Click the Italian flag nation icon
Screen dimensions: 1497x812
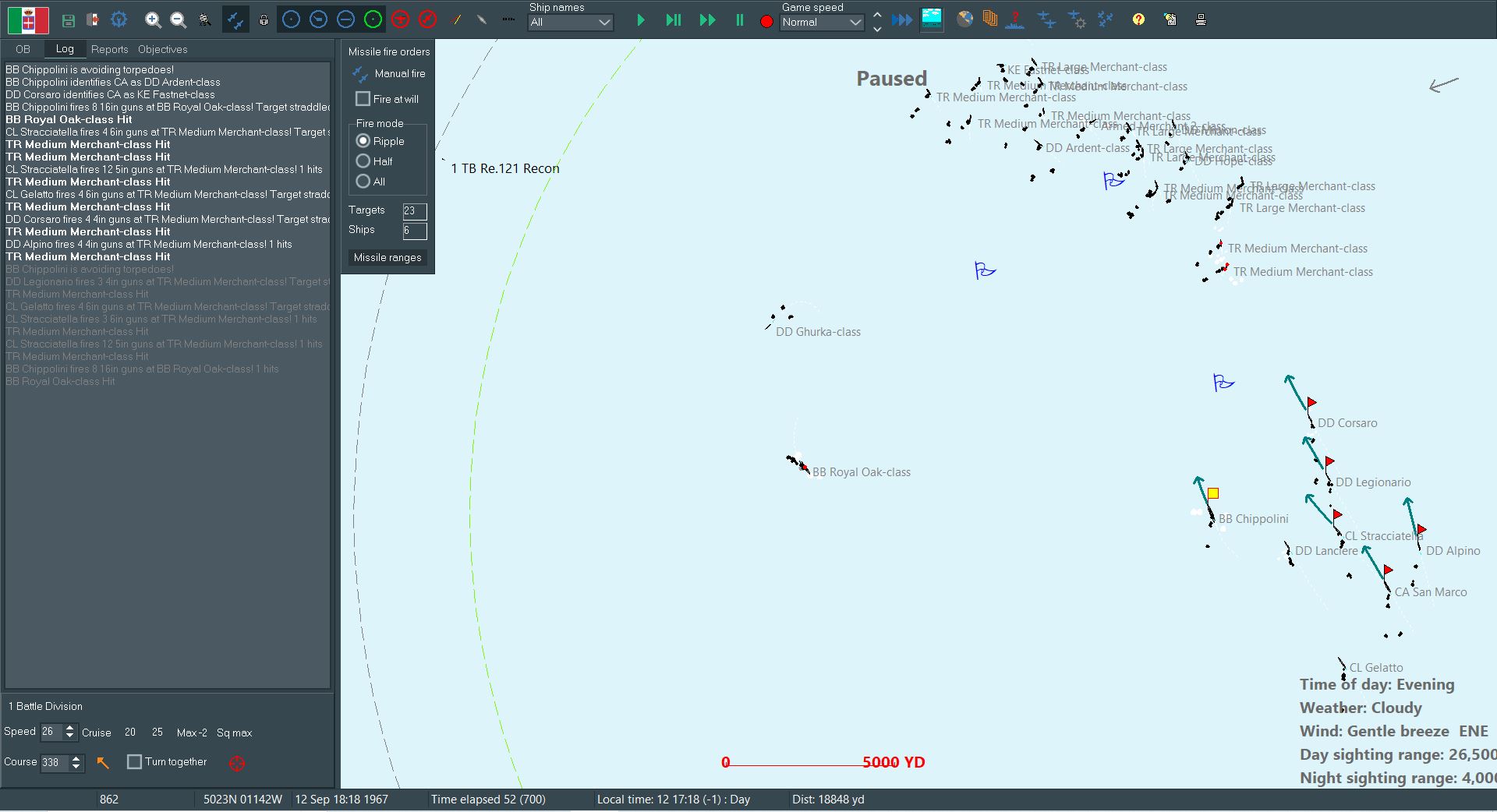[x=28, y=19]
